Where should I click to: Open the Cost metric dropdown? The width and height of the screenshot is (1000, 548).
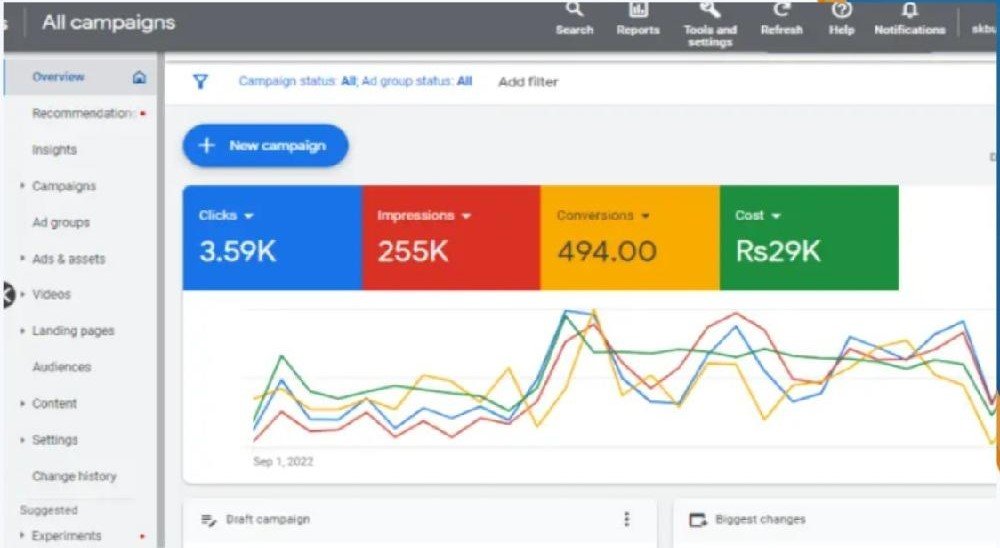point(776,216)
